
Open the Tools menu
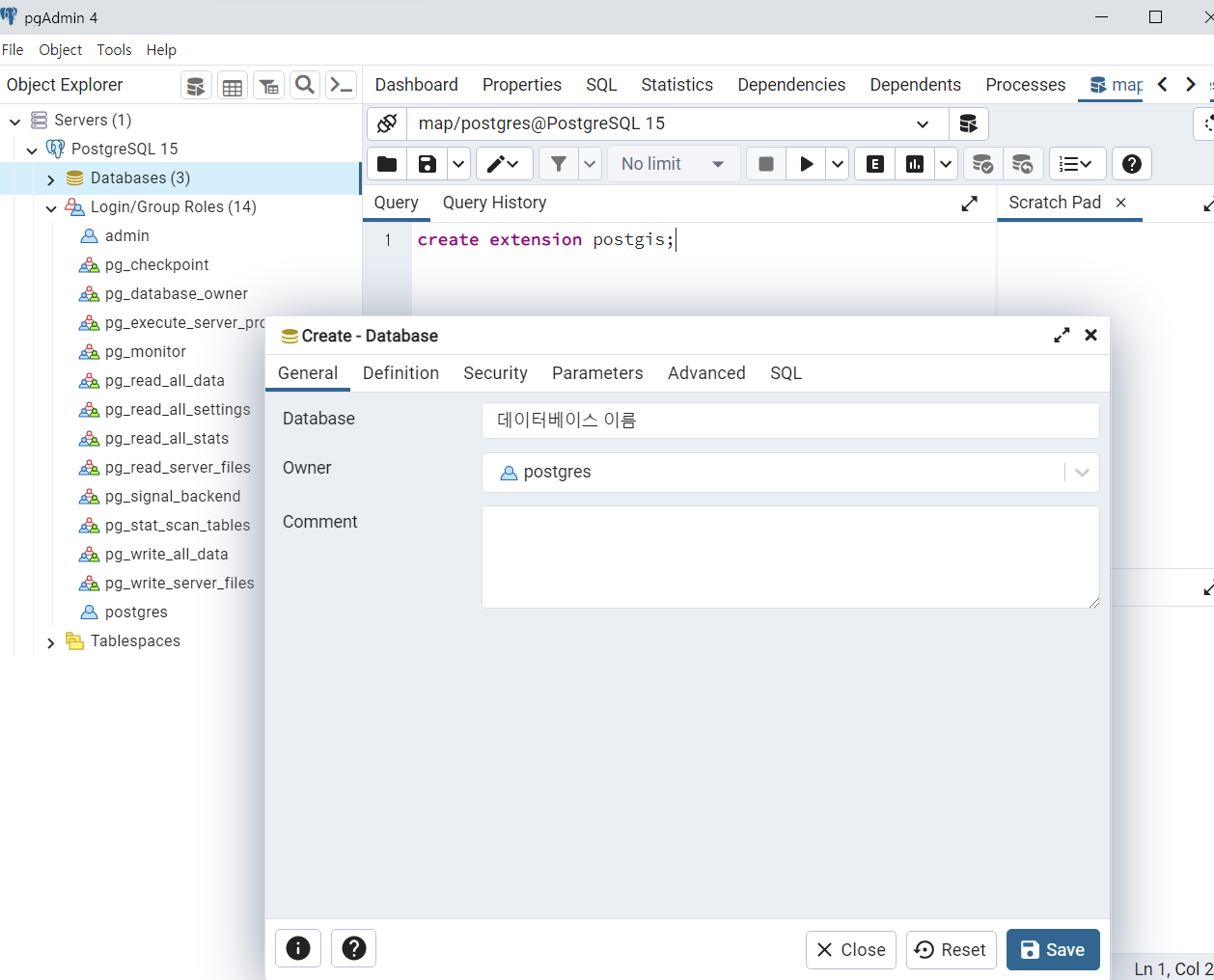point(114,50)
